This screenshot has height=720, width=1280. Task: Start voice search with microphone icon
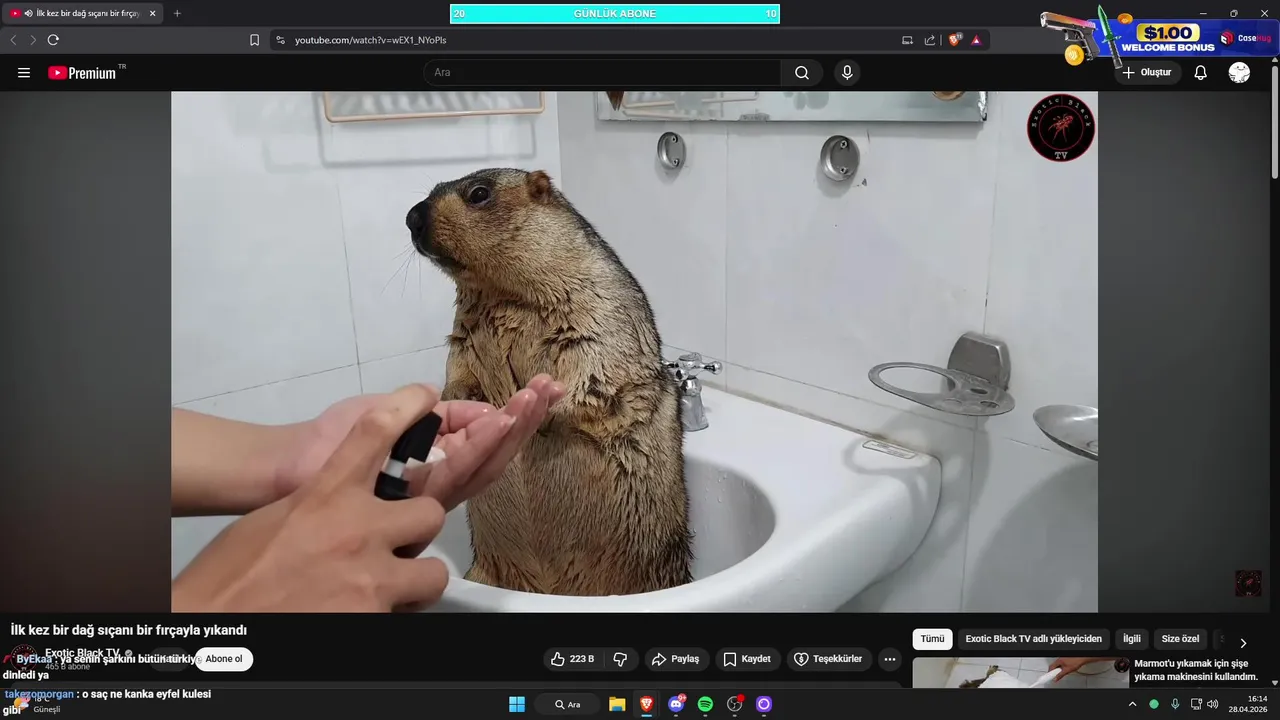point(847,73)
